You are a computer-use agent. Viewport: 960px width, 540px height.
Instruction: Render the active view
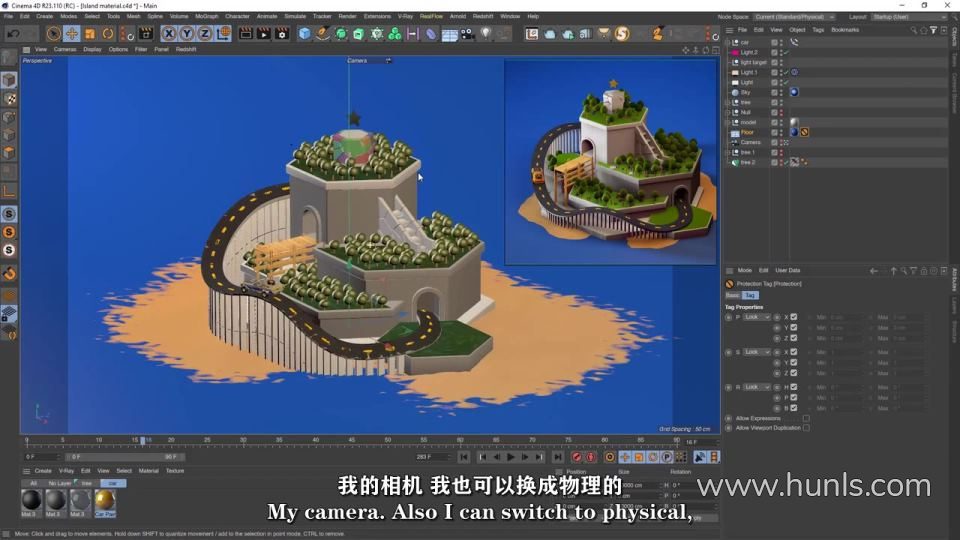[246, 34]
